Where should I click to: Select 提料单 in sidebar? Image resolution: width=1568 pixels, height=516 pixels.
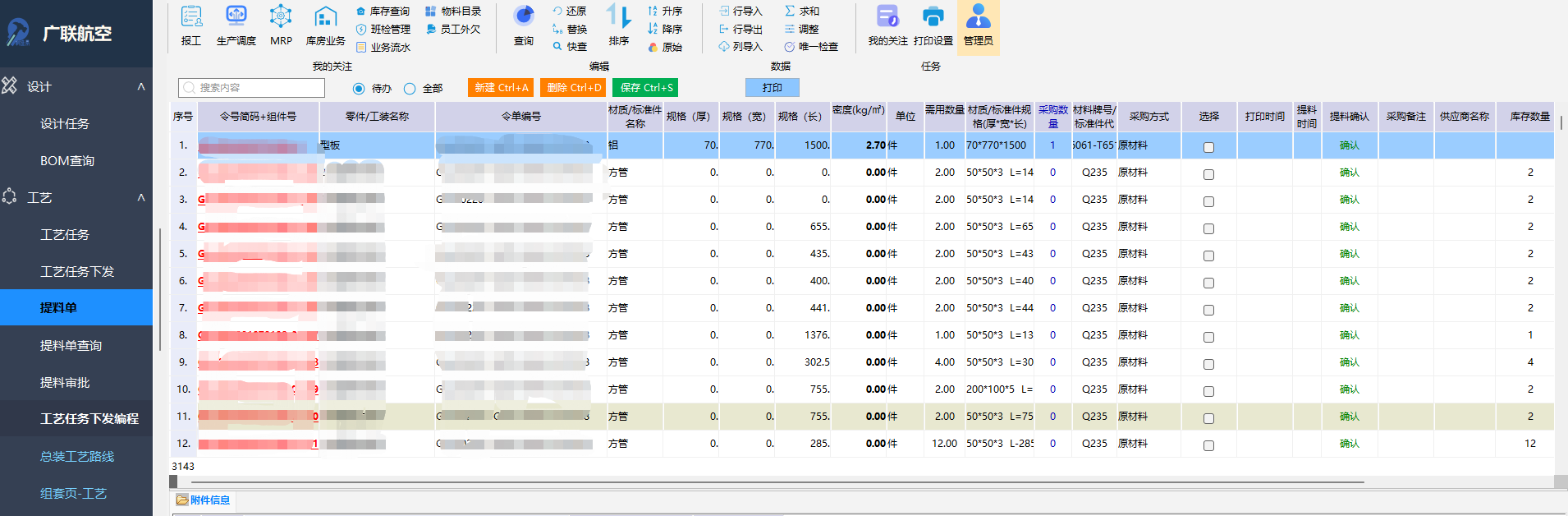point(76,307)
